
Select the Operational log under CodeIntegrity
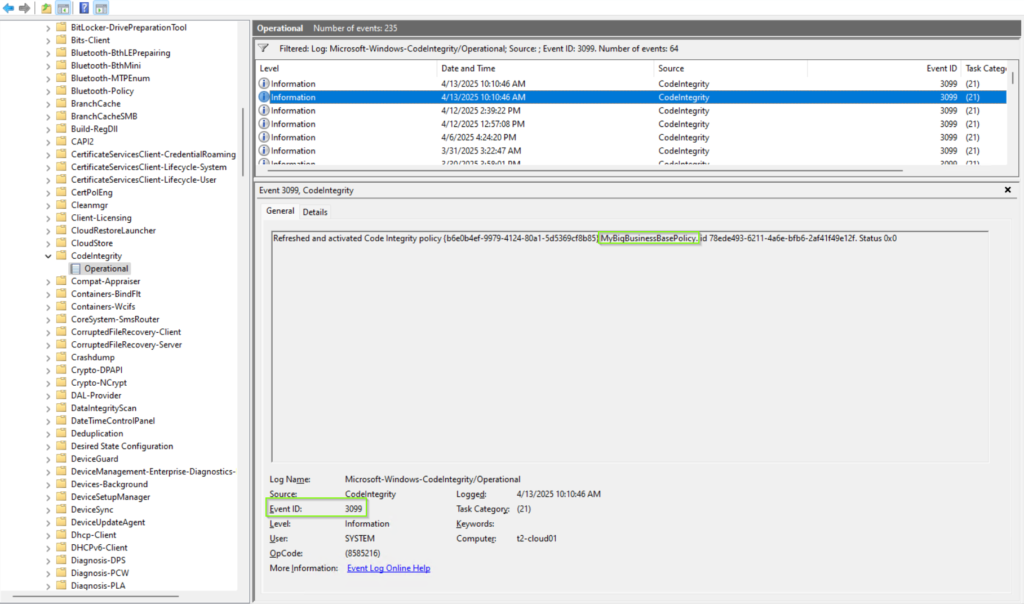[x=106, y=269]
